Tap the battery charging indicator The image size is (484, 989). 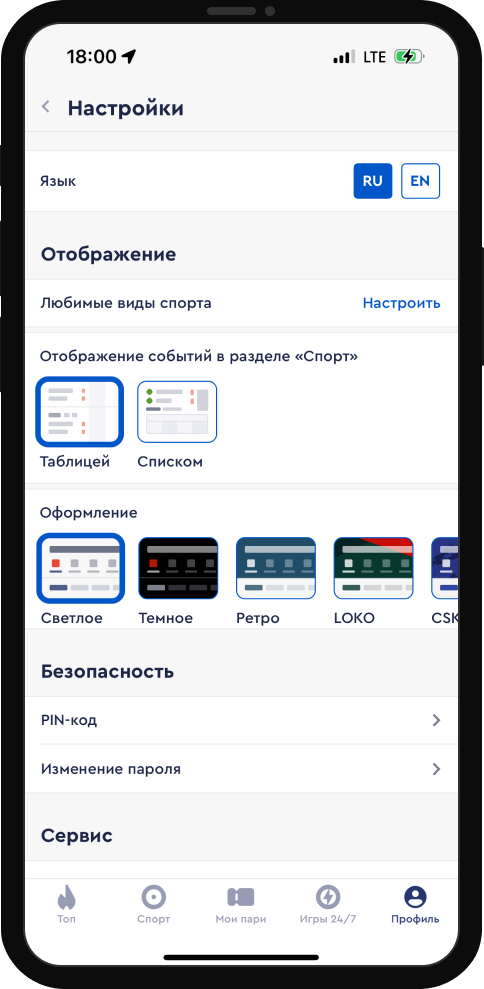point(410,57)
